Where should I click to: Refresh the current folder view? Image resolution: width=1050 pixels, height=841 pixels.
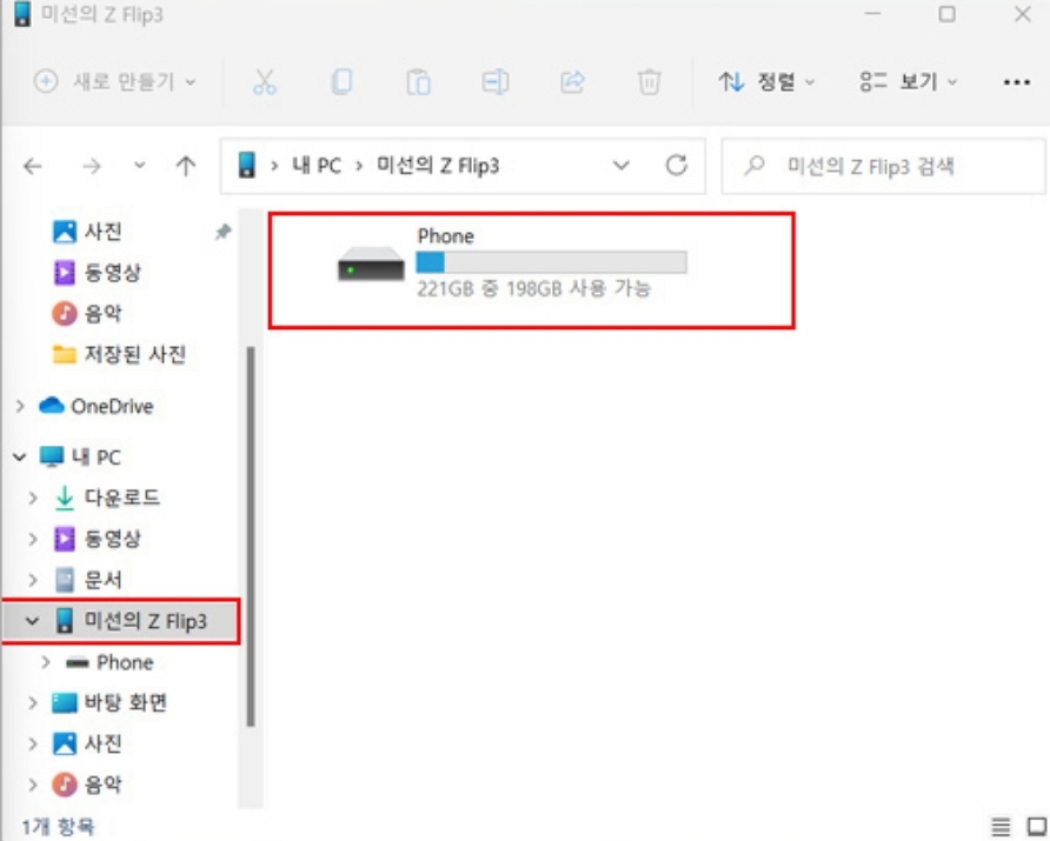tap(676, 165)
